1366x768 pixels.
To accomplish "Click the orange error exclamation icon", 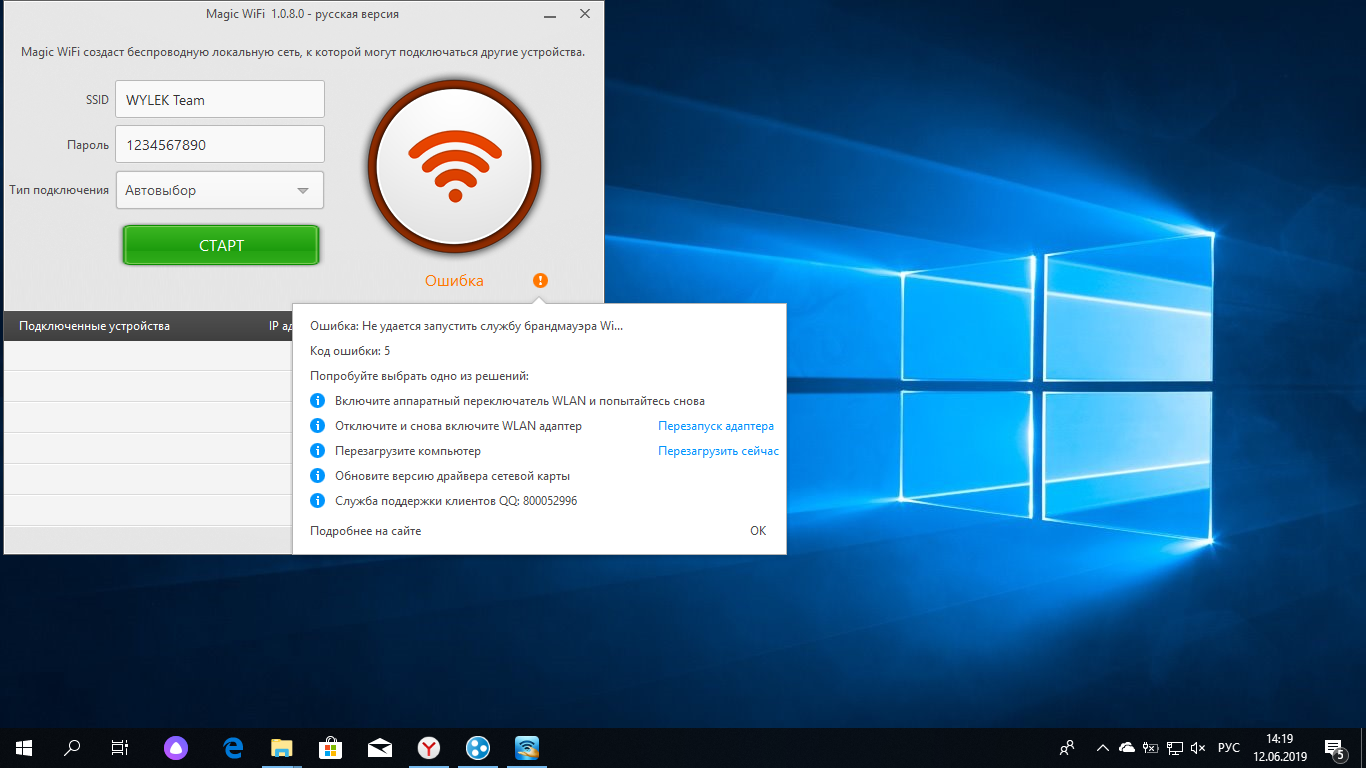I will [x=540, y=280].
